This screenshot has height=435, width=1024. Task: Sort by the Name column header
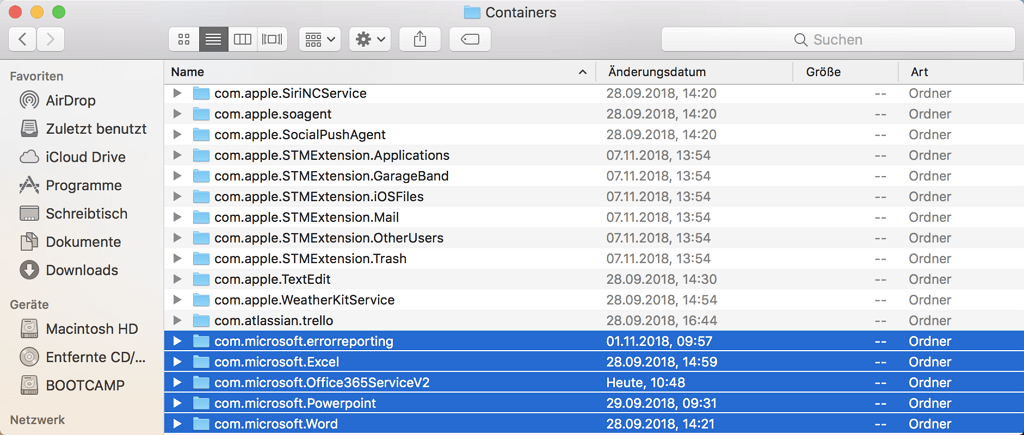(x=379, y=72)
